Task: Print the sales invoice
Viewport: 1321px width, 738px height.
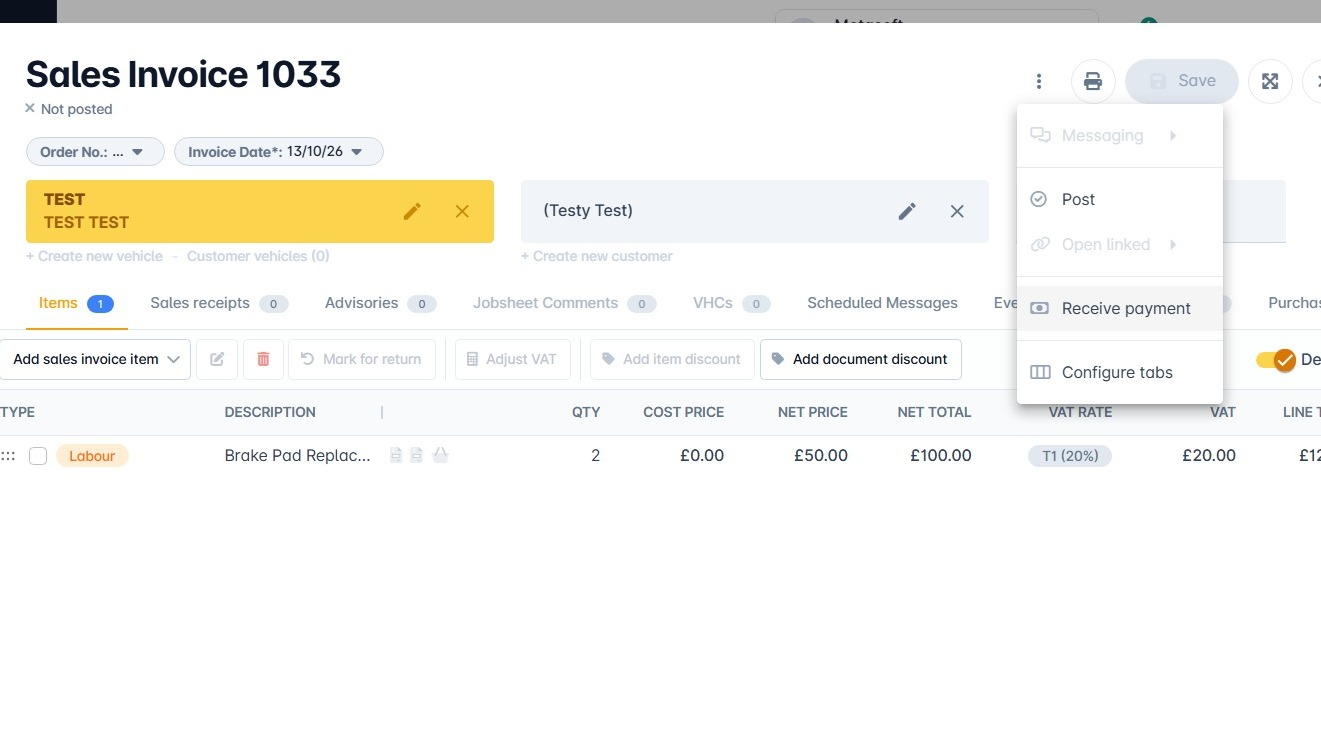Action: [1093, 81]
